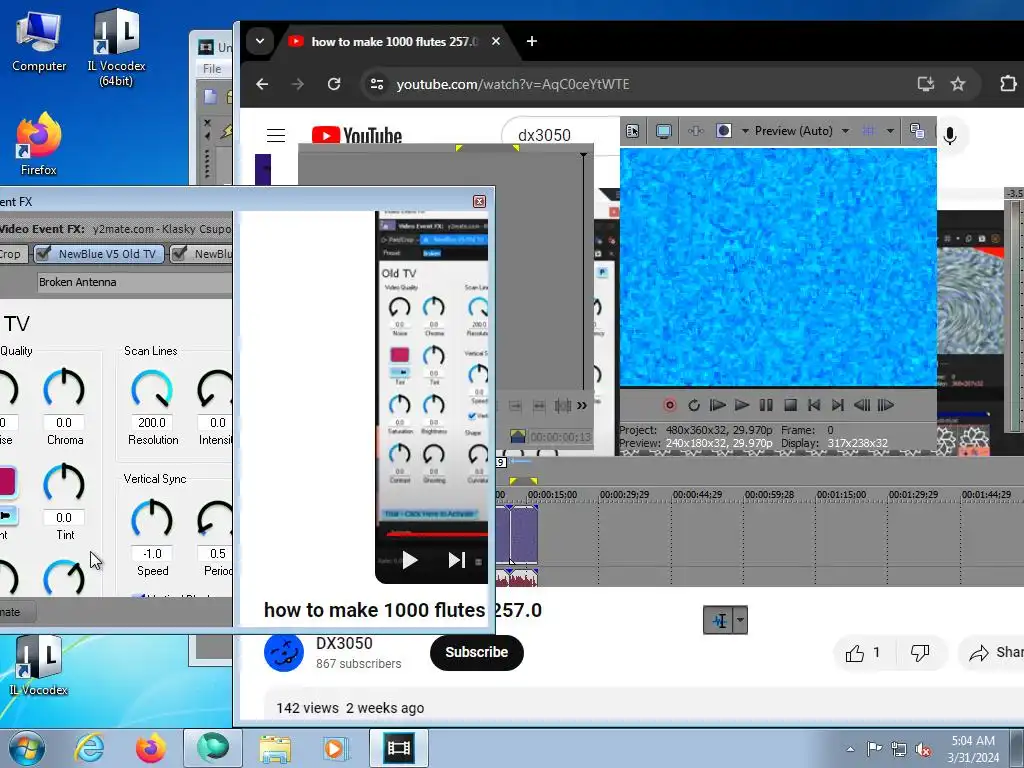Adjust the Vertical Sync Speed knob
This screenshot has height=768, width=1024.
[152, 519]
